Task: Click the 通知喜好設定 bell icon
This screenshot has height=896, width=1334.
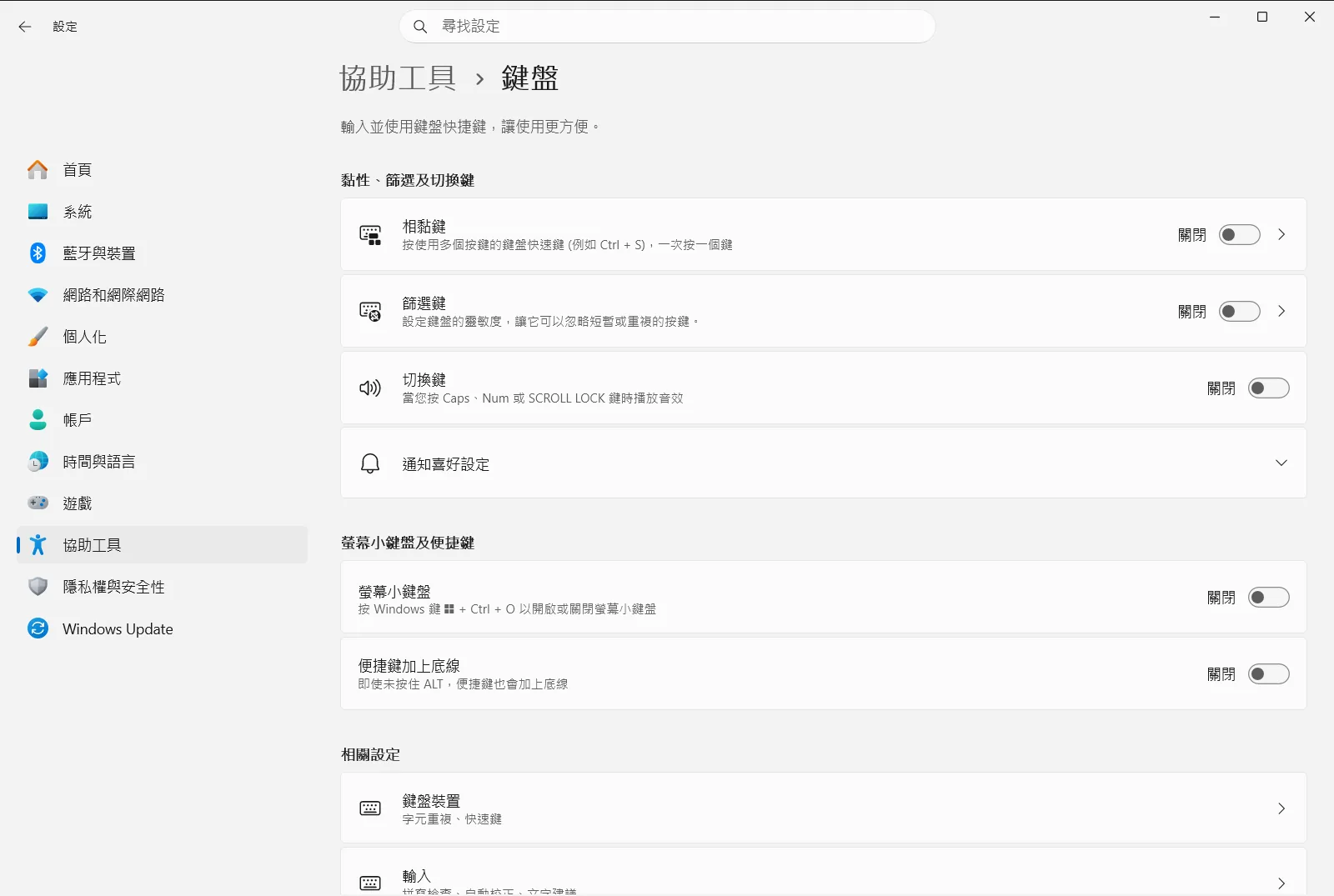Action: (x=370, y=463)
